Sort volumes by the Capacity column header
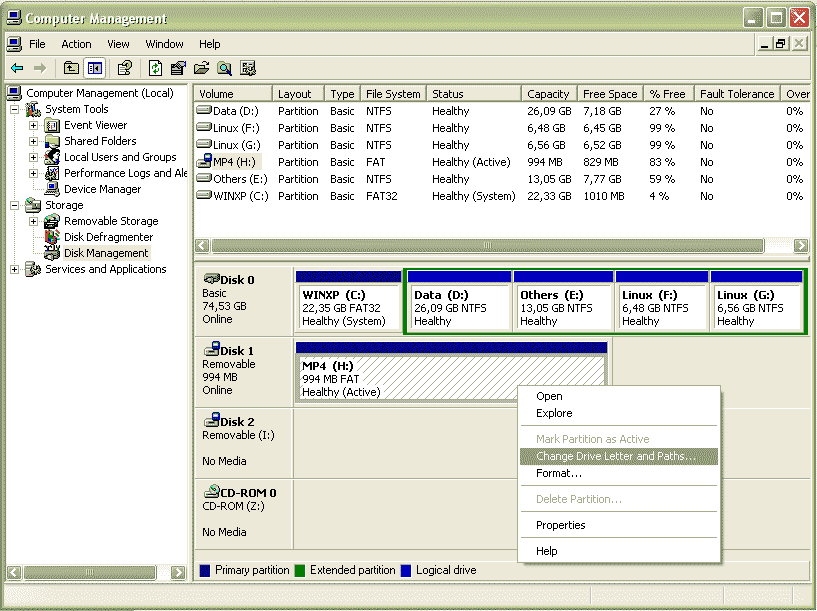Viewport: 817px width, 611px height. pos(548,94)
